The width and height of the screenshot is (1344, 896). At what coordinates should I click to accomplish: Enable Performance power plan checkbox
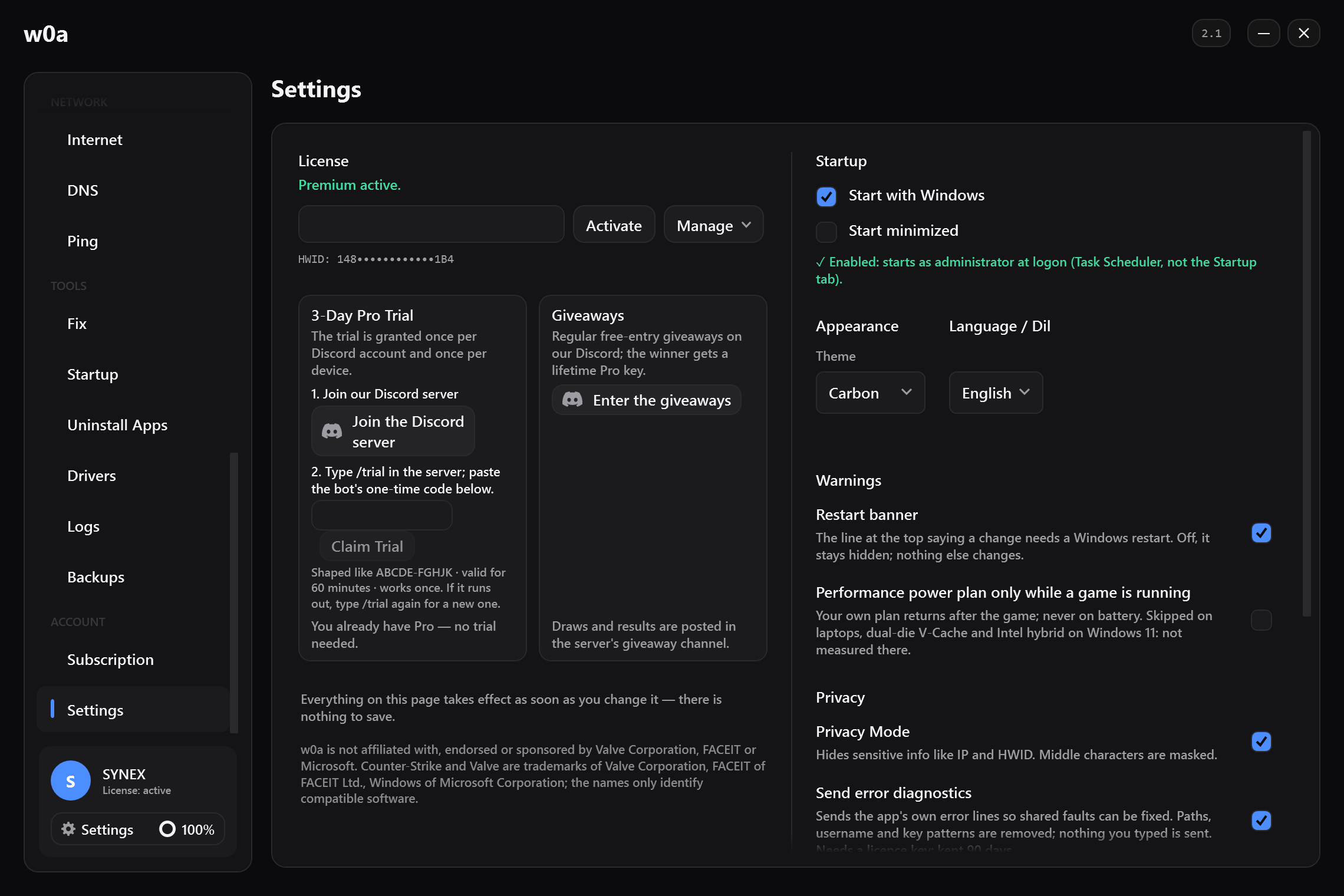(1261, 620)
